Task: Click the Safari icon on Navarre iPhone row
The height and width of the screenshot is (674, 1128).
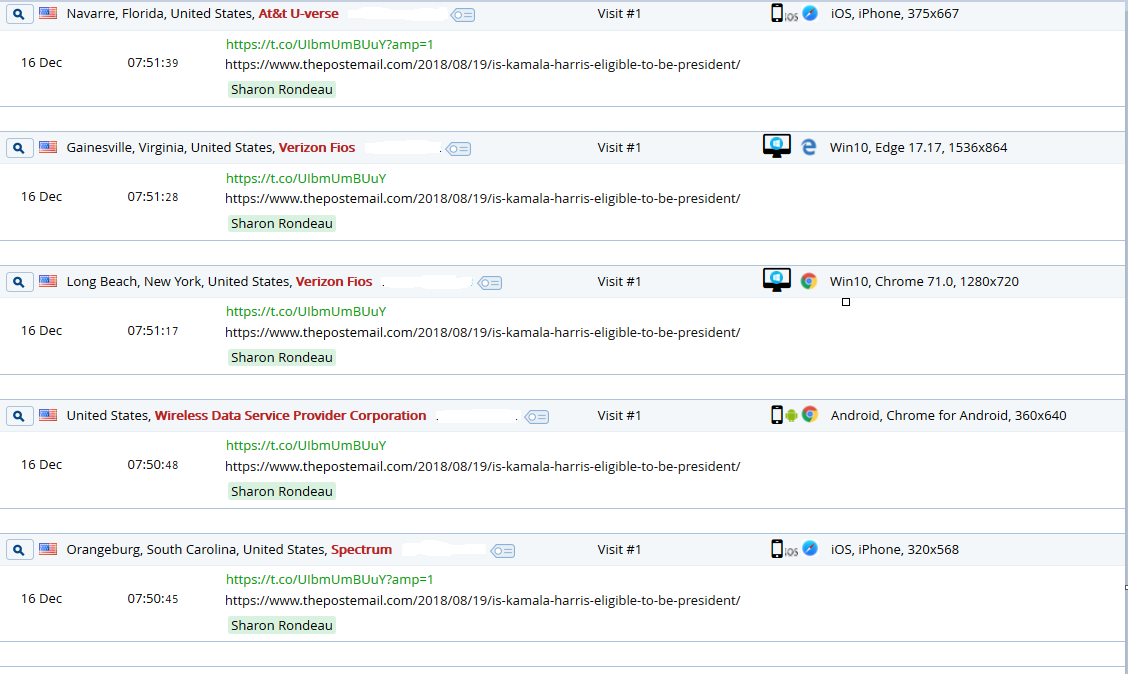Action: tap(810, 14)
